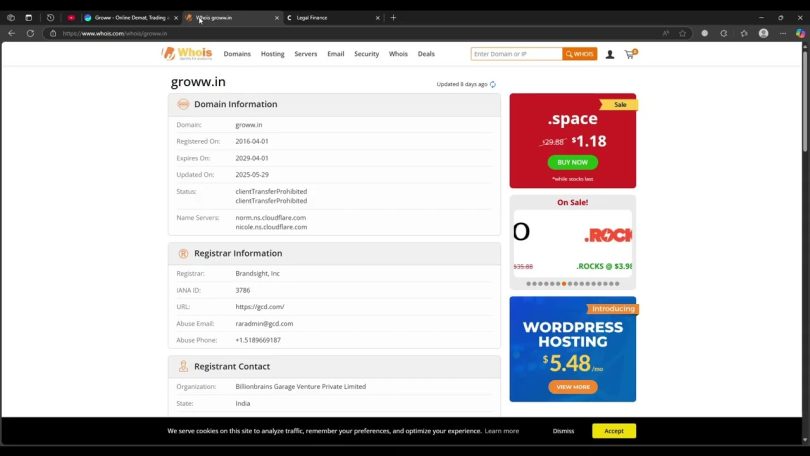810x456 pixels.
Task: Click the abuse phone +1.5189669187
Action: click(x=258, y=340)
